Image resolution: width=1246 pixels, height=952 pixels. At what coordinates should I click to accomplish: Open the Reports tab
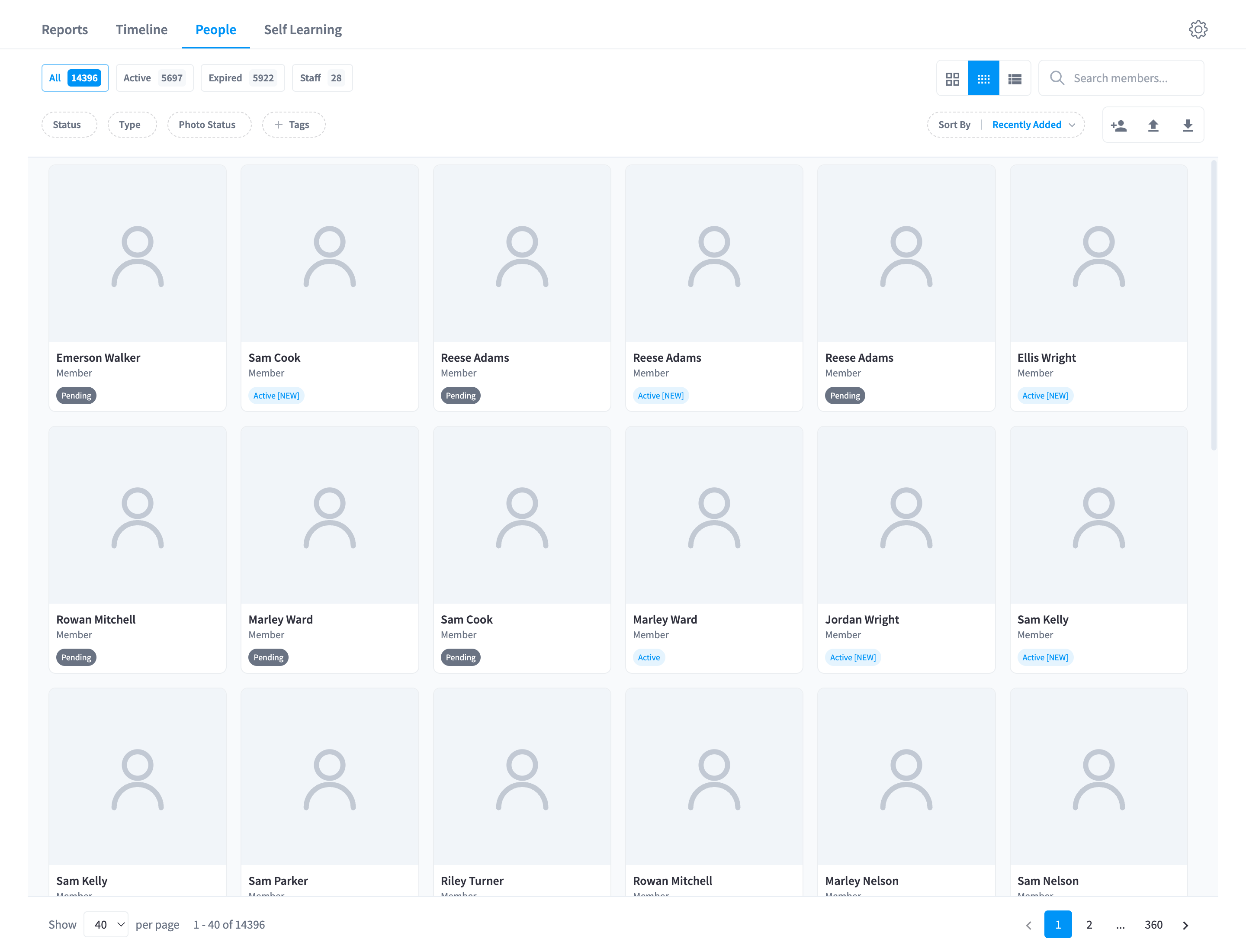[x=64, y=29]
